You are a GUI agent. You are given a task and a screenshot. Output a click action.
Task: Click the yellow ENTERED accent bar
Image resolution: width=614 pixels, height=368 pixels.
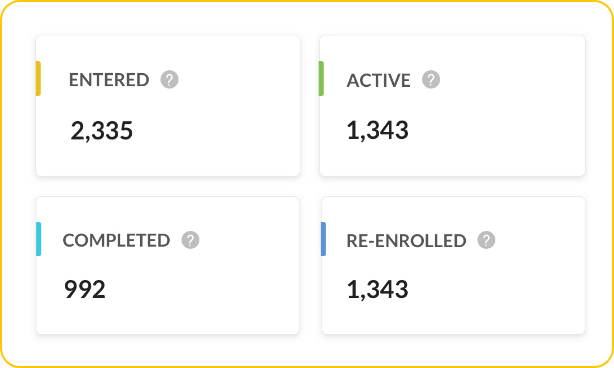pos(38,78)
